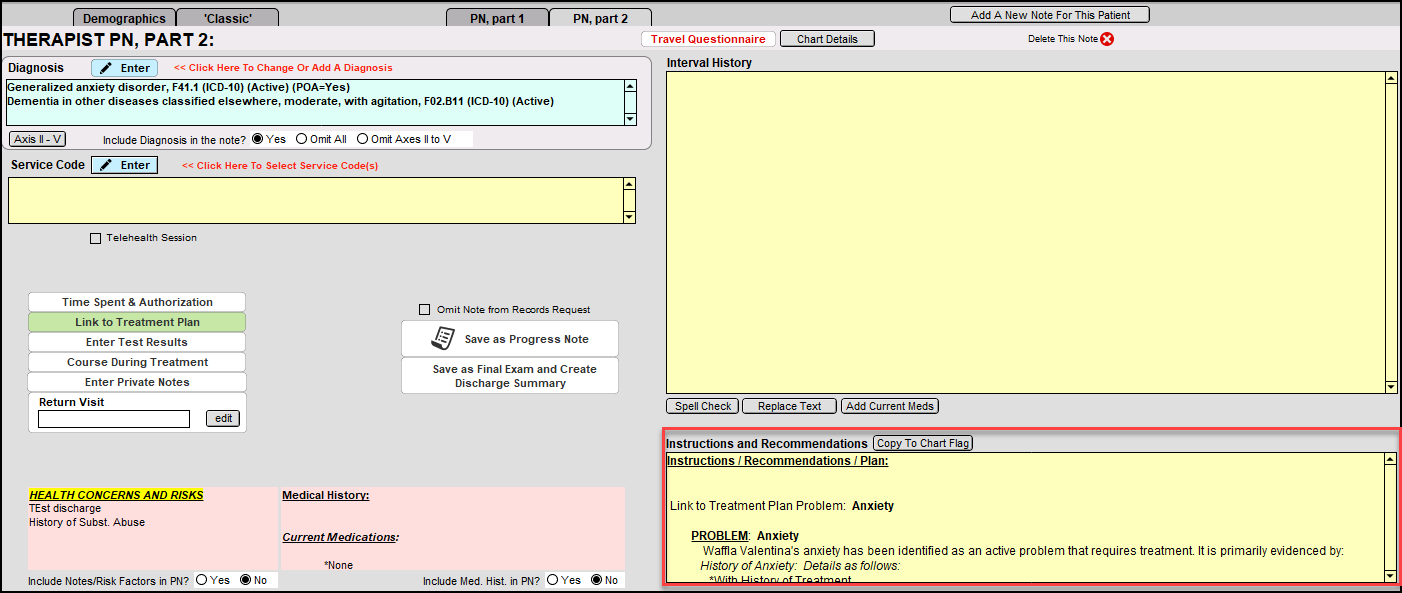The height and width of the screenshot is (593, 1402).
Task: Run Spell Check on the Interval History
Action: (x=701, y=406)
